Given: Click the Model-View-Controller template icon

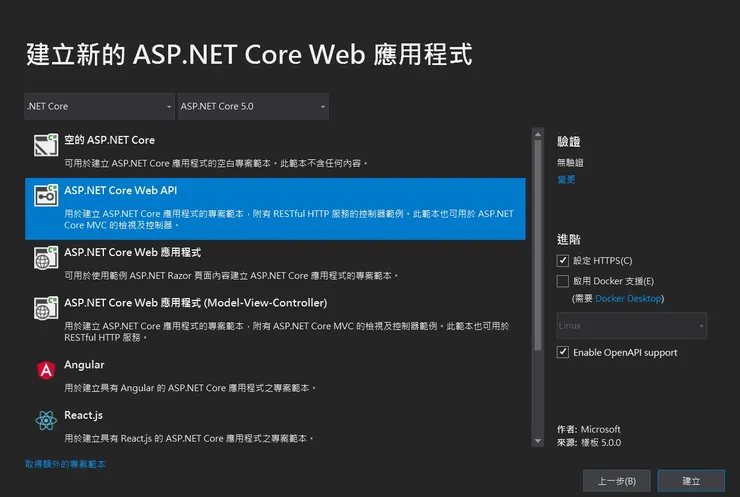Looking at the screenshot, I should point(44,308).
